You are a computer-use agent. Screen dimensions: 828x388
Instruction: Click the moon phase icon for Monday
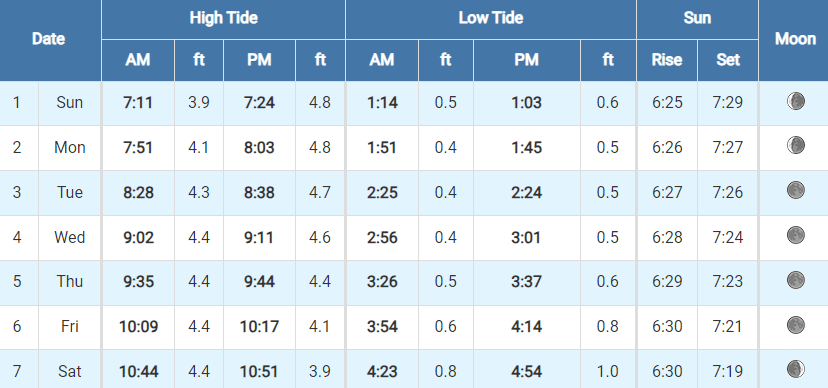coord(795,145)
